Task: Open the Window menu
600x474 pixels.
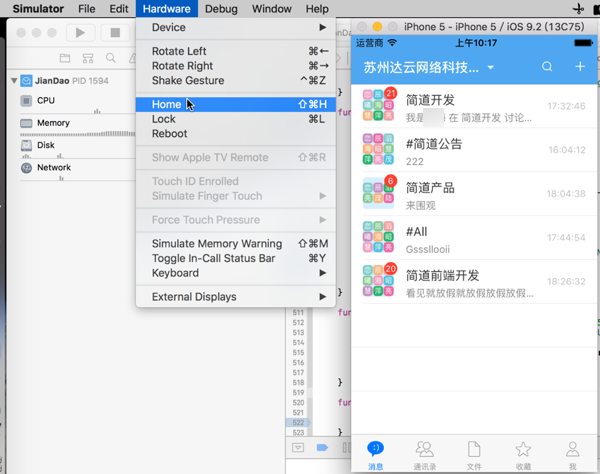Action: [272, 9]
